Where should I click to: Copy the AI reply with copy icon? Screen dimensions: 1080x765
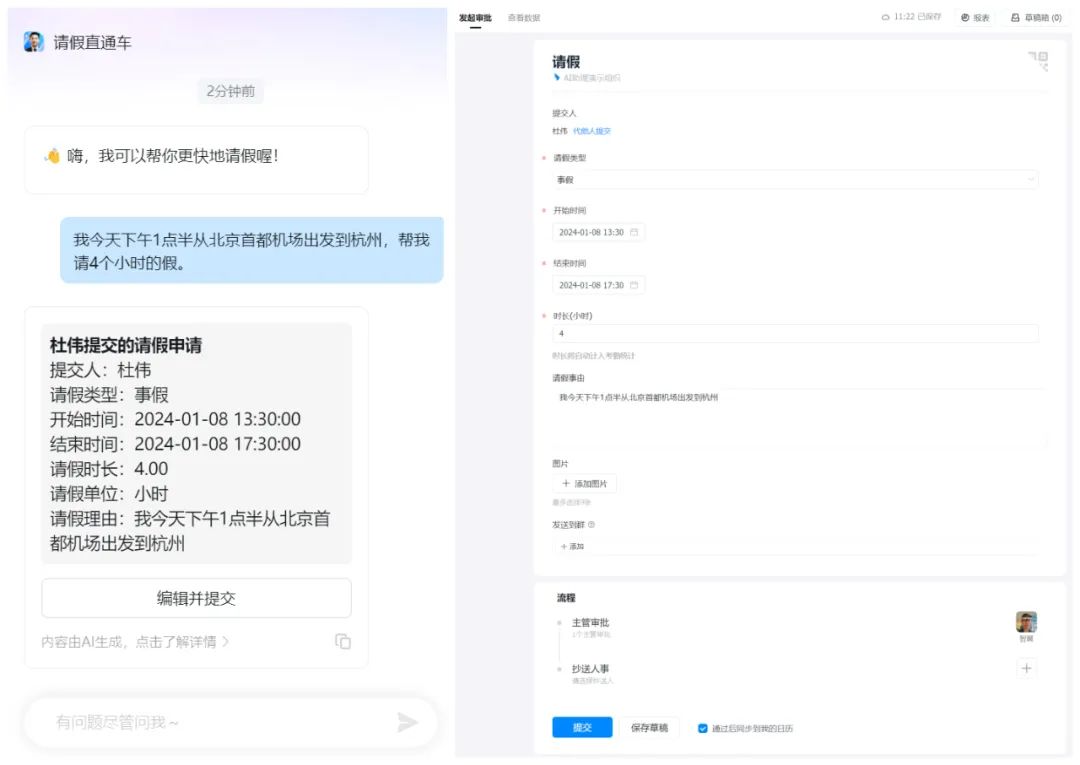pyautogui.click(x=343, y=641)
